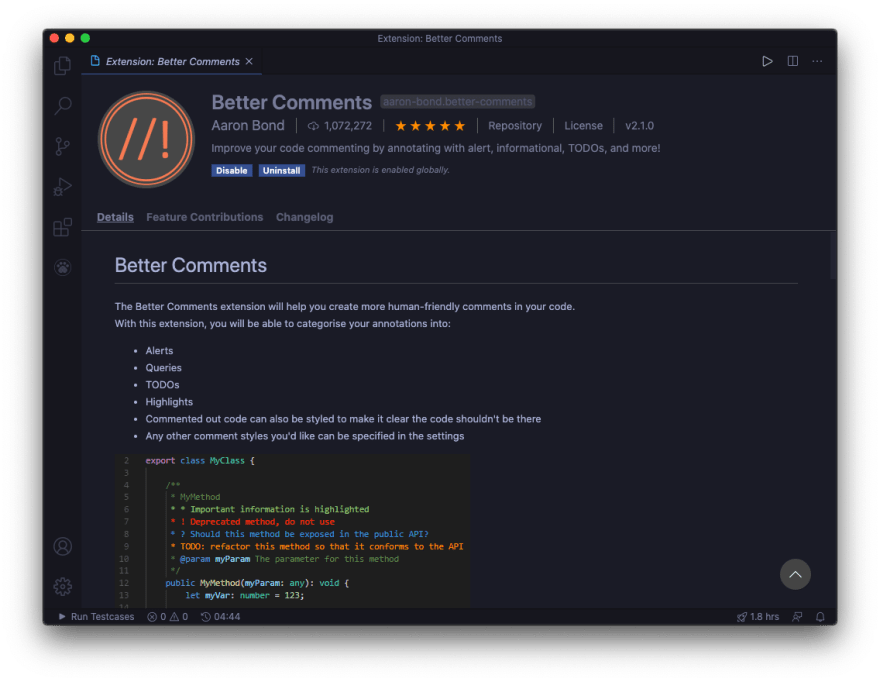Image resolution: width=880 pixels, height=682 pixels.
Task: Click the 'Better Comments' readme heading
Action: pyautogui.click(x=191, y=266)
